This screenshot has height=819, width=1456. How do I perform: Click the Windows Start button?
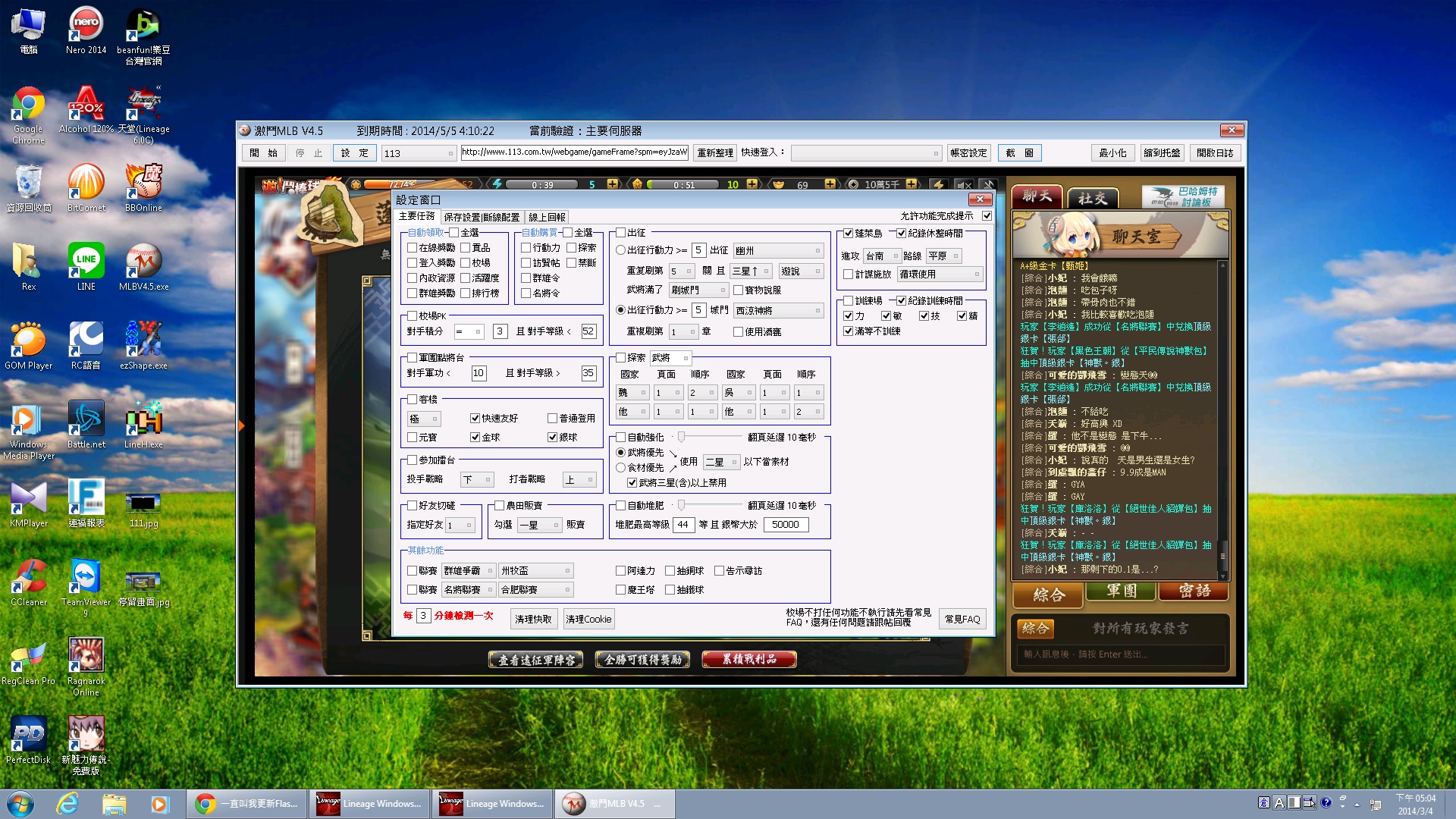coord(20,804)
